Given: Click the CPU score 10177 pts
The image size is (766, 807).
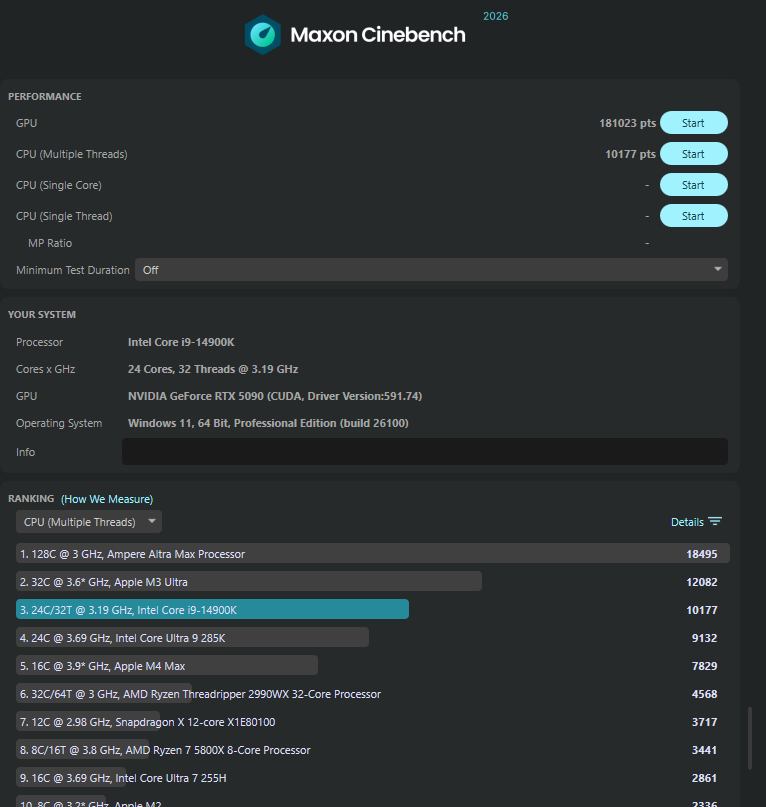Looking at the screenshot, I should point(631,154).
